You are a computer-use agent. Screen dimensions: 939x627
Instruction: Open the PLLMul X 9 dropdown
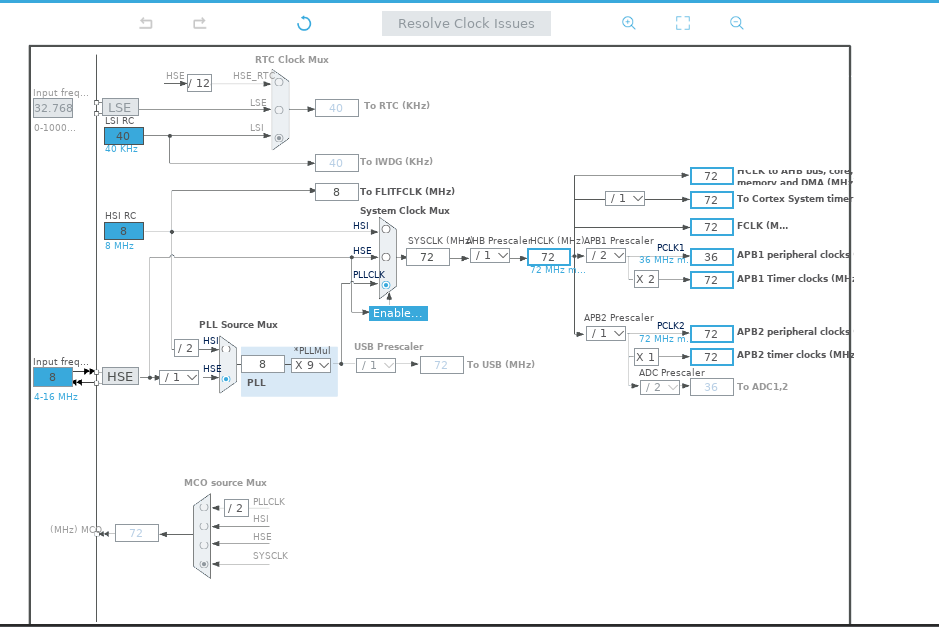(x=311, y=365)
